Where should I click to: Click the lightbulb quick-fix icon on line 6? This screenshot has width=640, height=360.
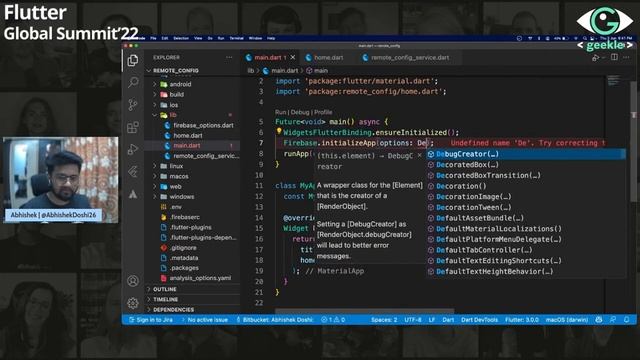(x=279, y=131)
